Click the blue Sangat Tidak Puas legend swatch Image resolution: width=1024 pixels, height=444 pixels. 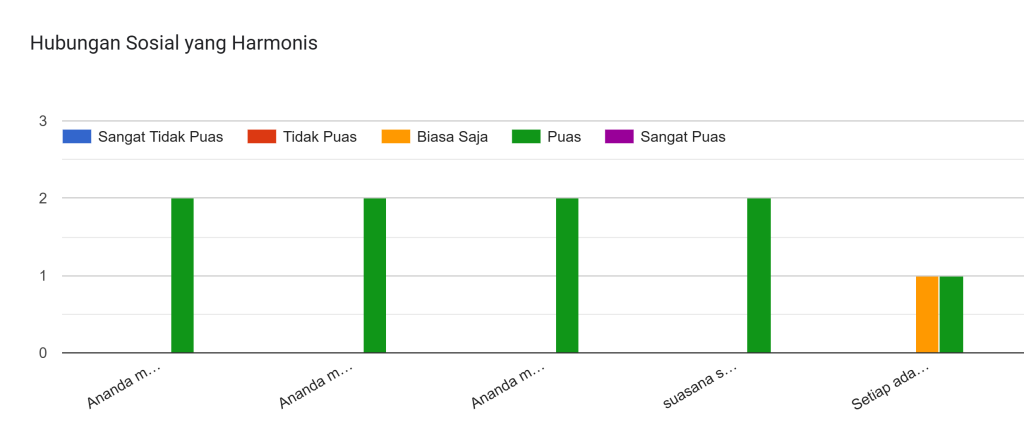(76, 137)
